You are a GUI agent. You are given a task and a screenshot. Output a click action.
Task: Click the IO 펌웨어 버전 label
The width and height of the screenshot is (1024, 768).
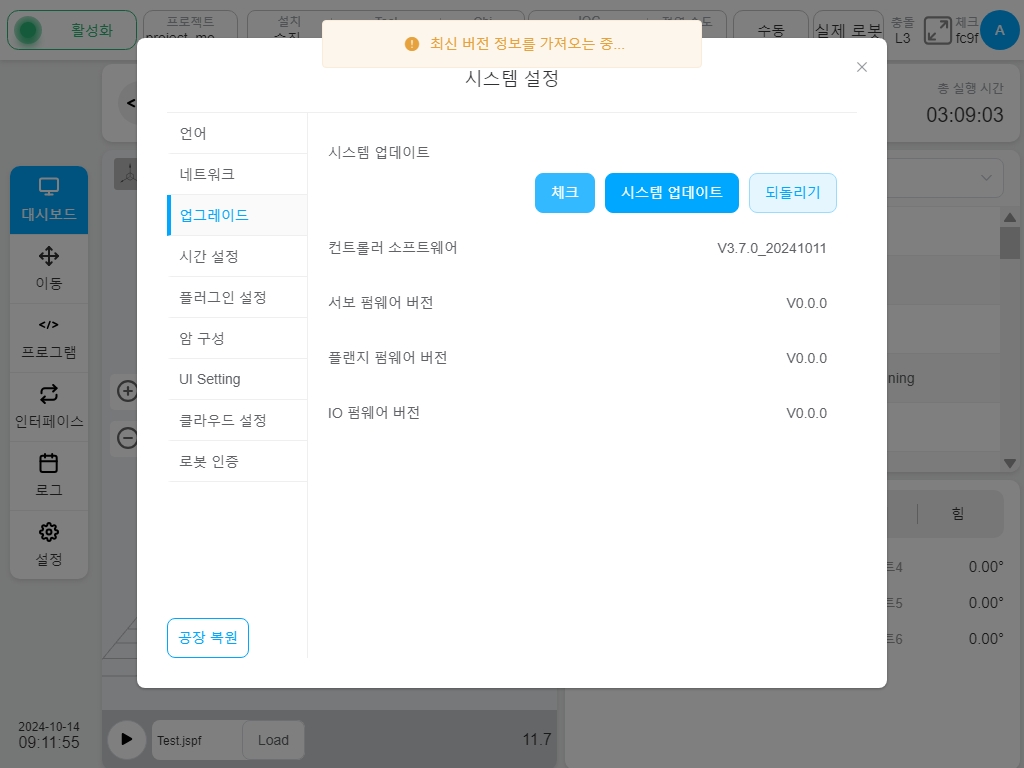point(374,413)
